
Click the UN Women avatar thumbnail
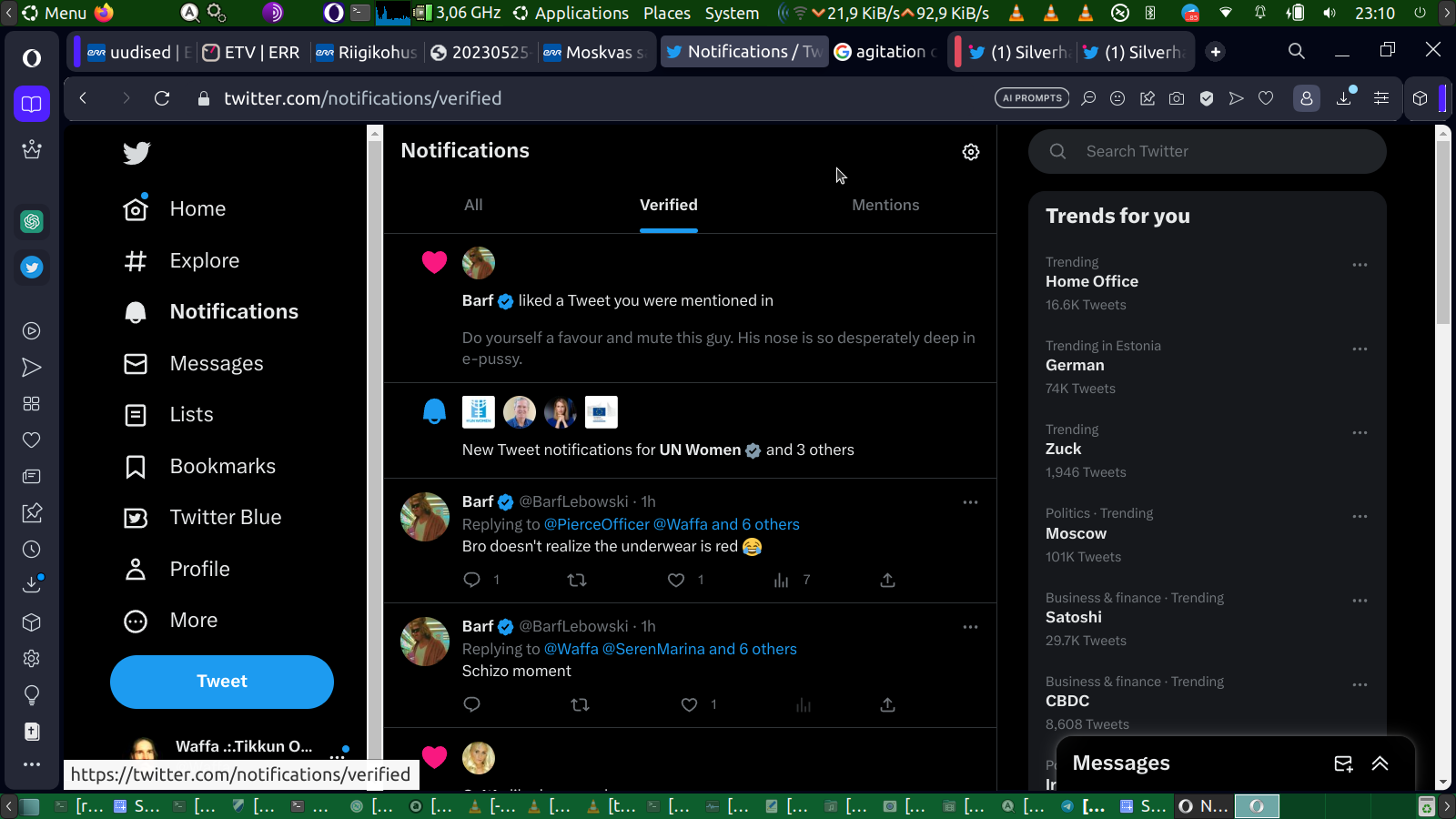pos(479,412)
